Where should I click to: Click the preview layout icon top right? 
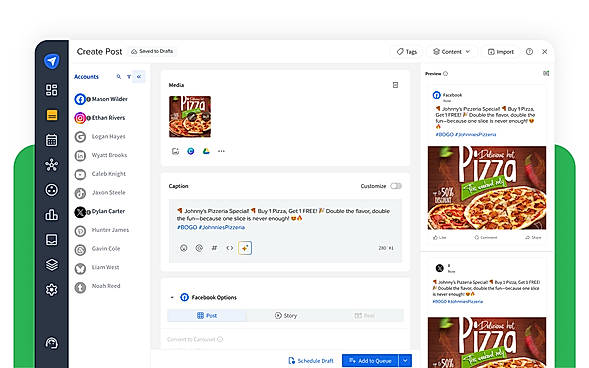(546, 73)
